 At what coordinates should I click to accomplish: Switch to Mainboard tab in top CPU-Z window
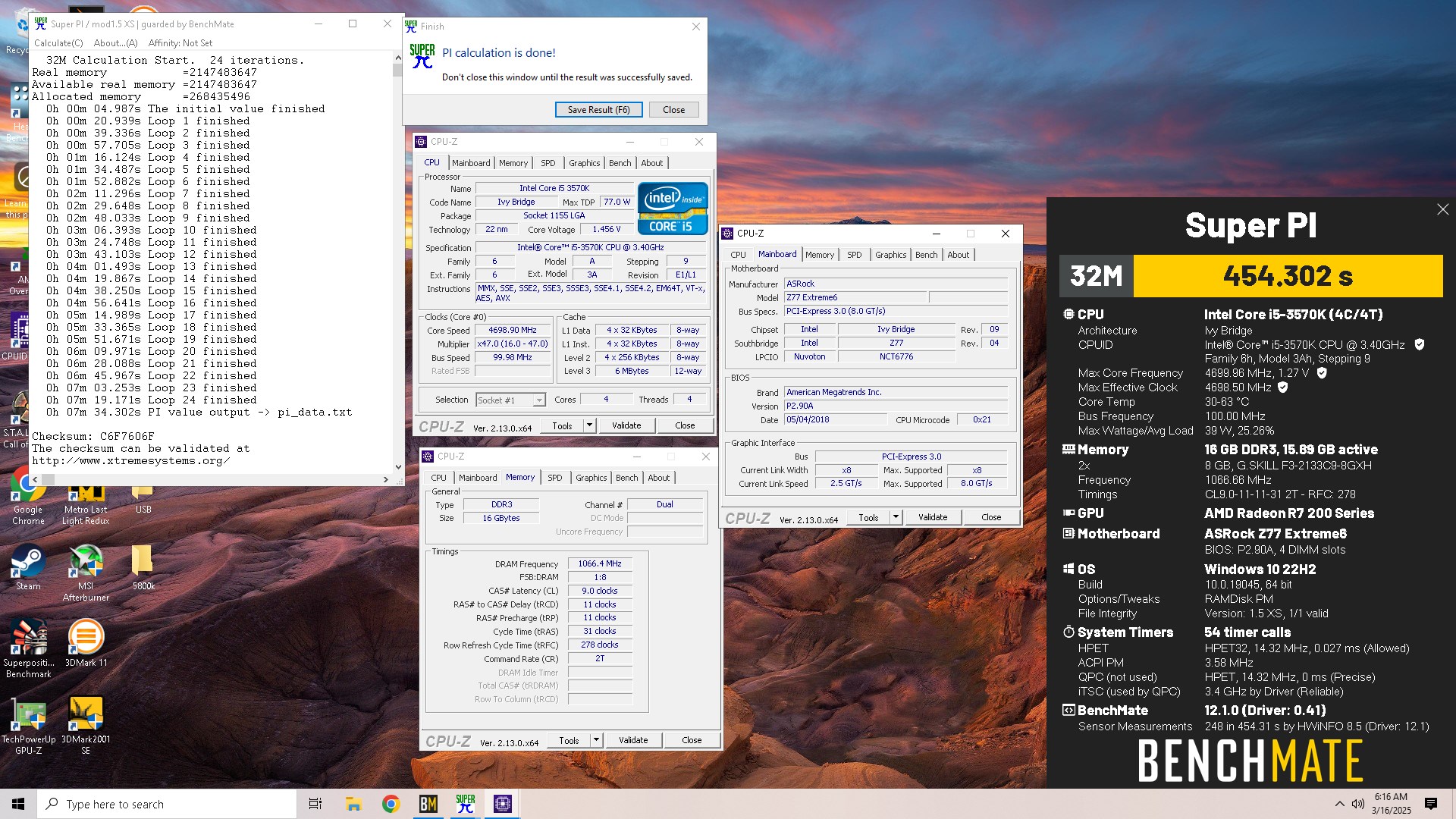coord(471,163)
